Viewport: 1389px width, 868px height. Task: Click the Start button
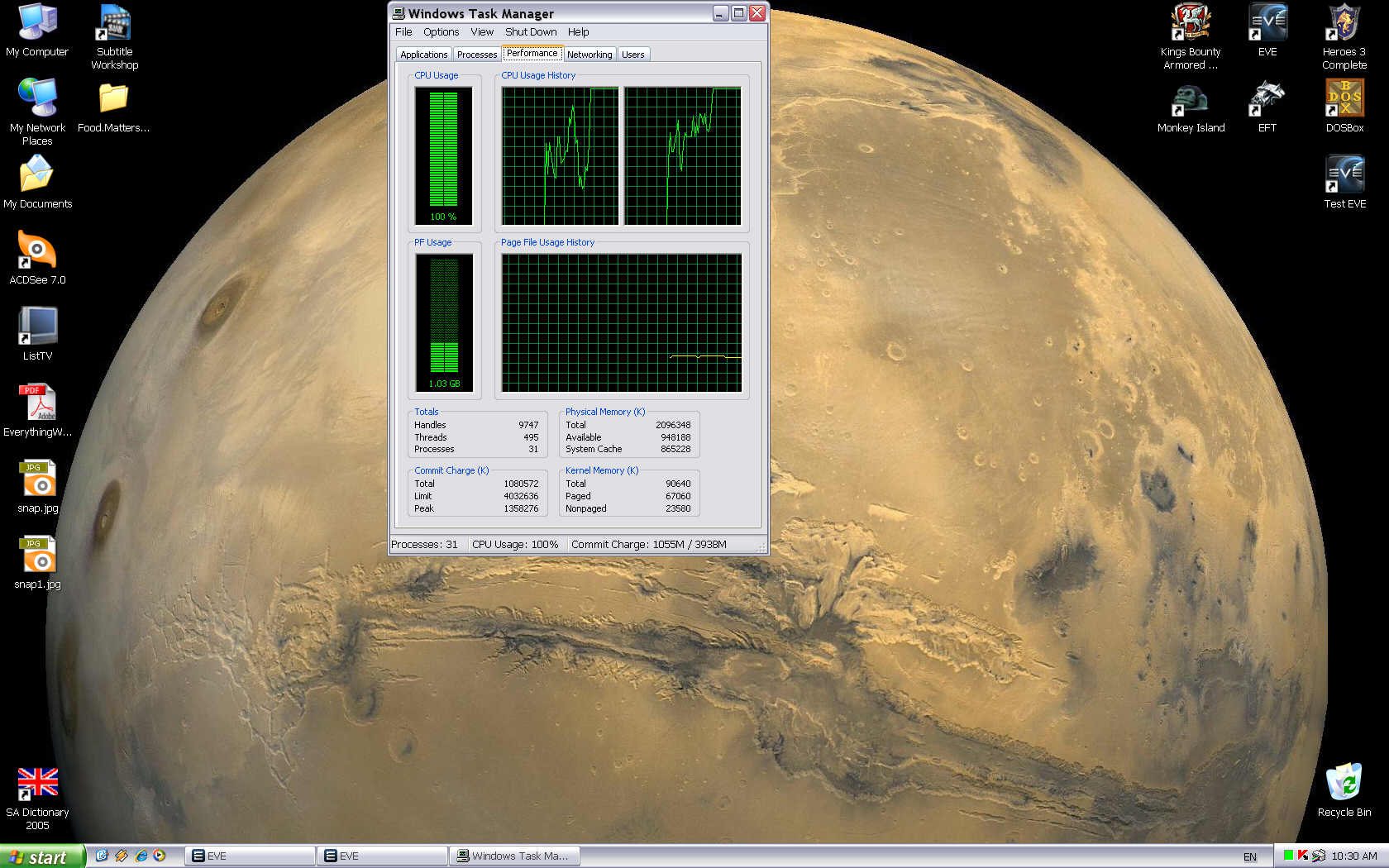pyautogui.click(x=41, y=856)
